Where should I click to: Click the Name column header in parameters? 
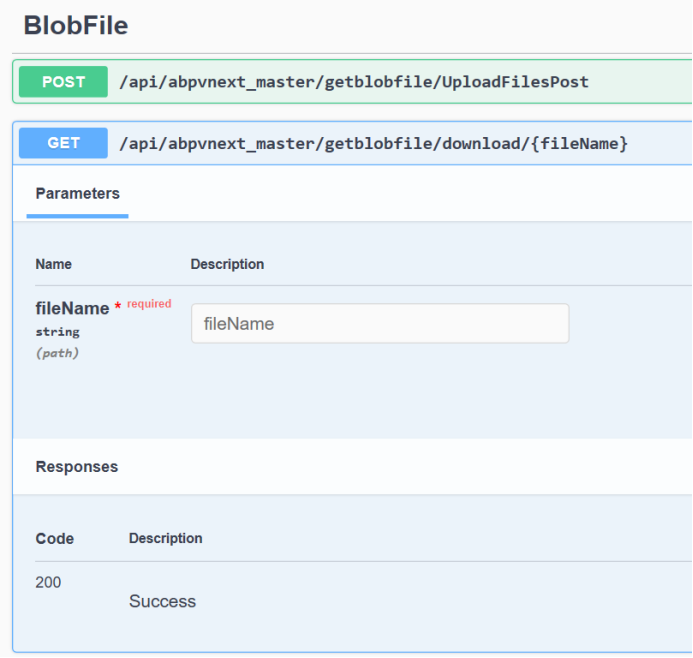click(x=53, y=264)
